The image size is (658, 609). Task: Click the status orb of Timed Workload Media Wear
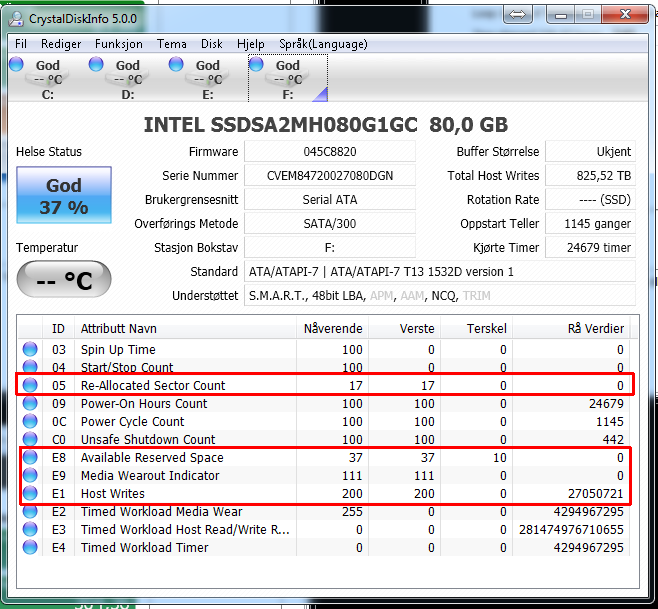tap(30, 511)
